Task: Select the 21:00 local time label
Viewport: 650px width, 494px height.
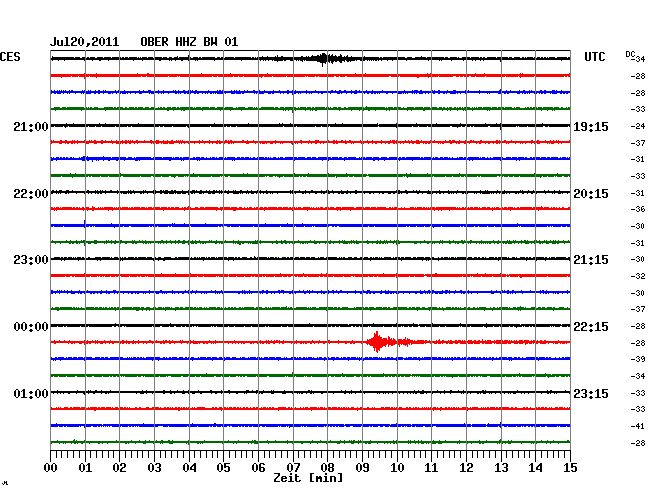Action: coord(31,126)
